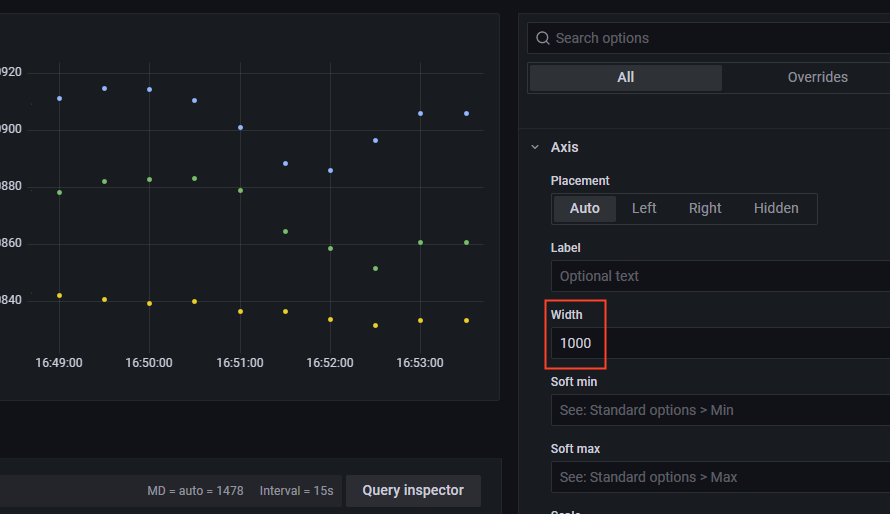Click the Soft max input field
This screenshot has height=514, width=890.
click(720, 477)
